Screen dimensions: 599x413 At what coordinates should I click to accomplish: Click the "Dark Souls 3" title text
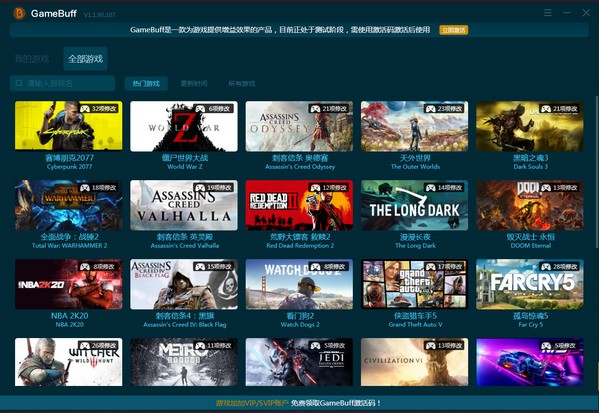[x=531, y=167]
